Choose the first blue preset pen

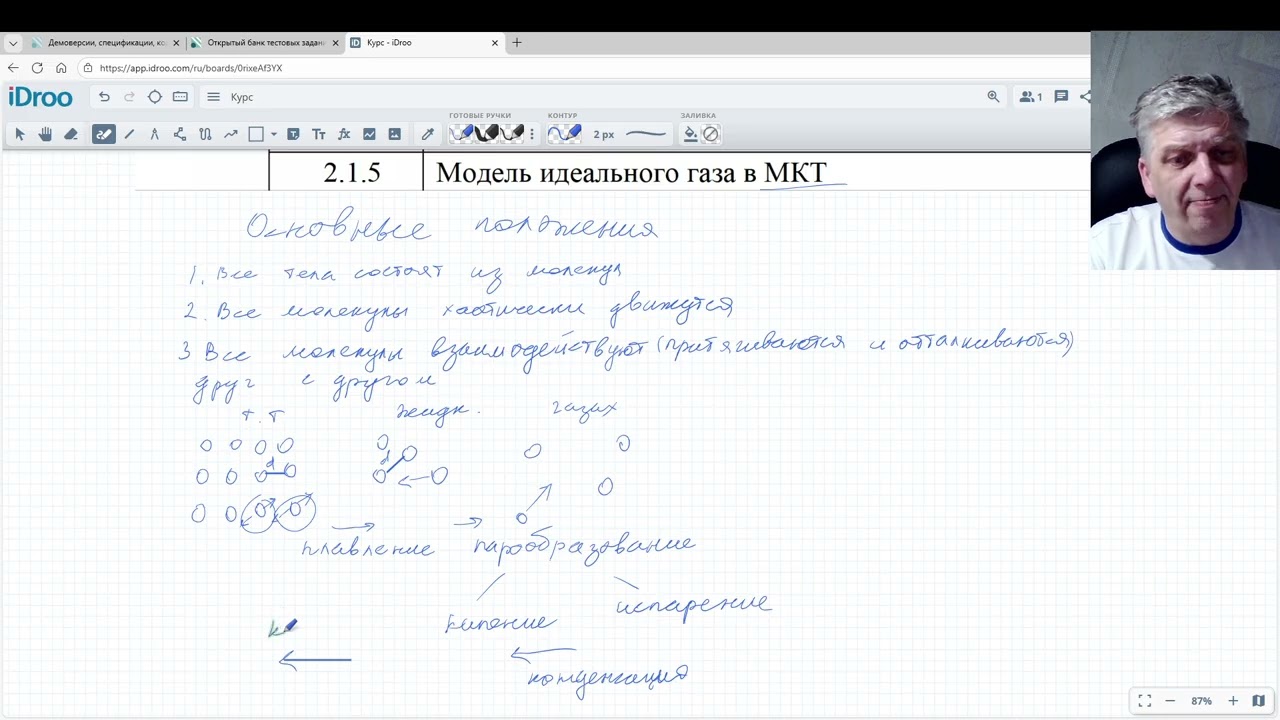click(x=461, y=133)
